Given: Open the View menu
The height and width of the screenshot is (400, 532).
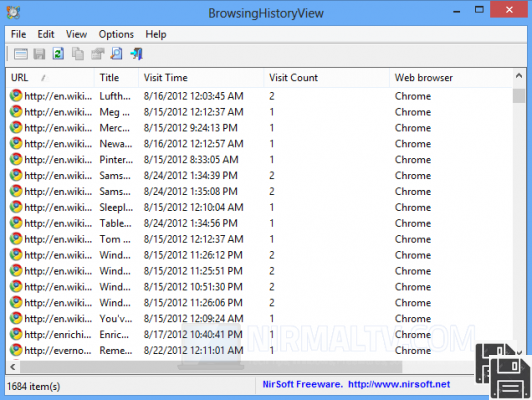Looking at the screenshot, I should pos(76,34).
